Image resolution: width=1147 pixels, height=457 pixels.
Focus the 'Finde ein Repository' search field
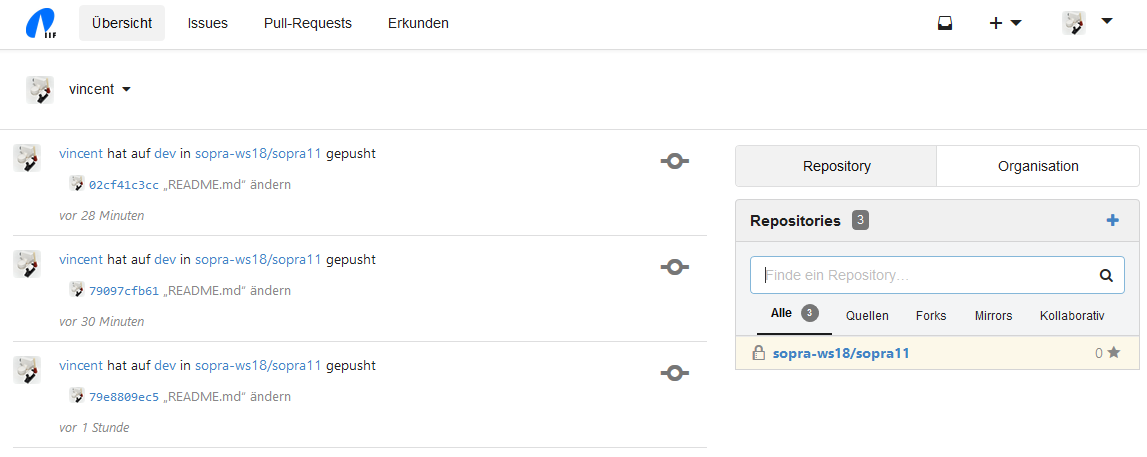(920, 275)
